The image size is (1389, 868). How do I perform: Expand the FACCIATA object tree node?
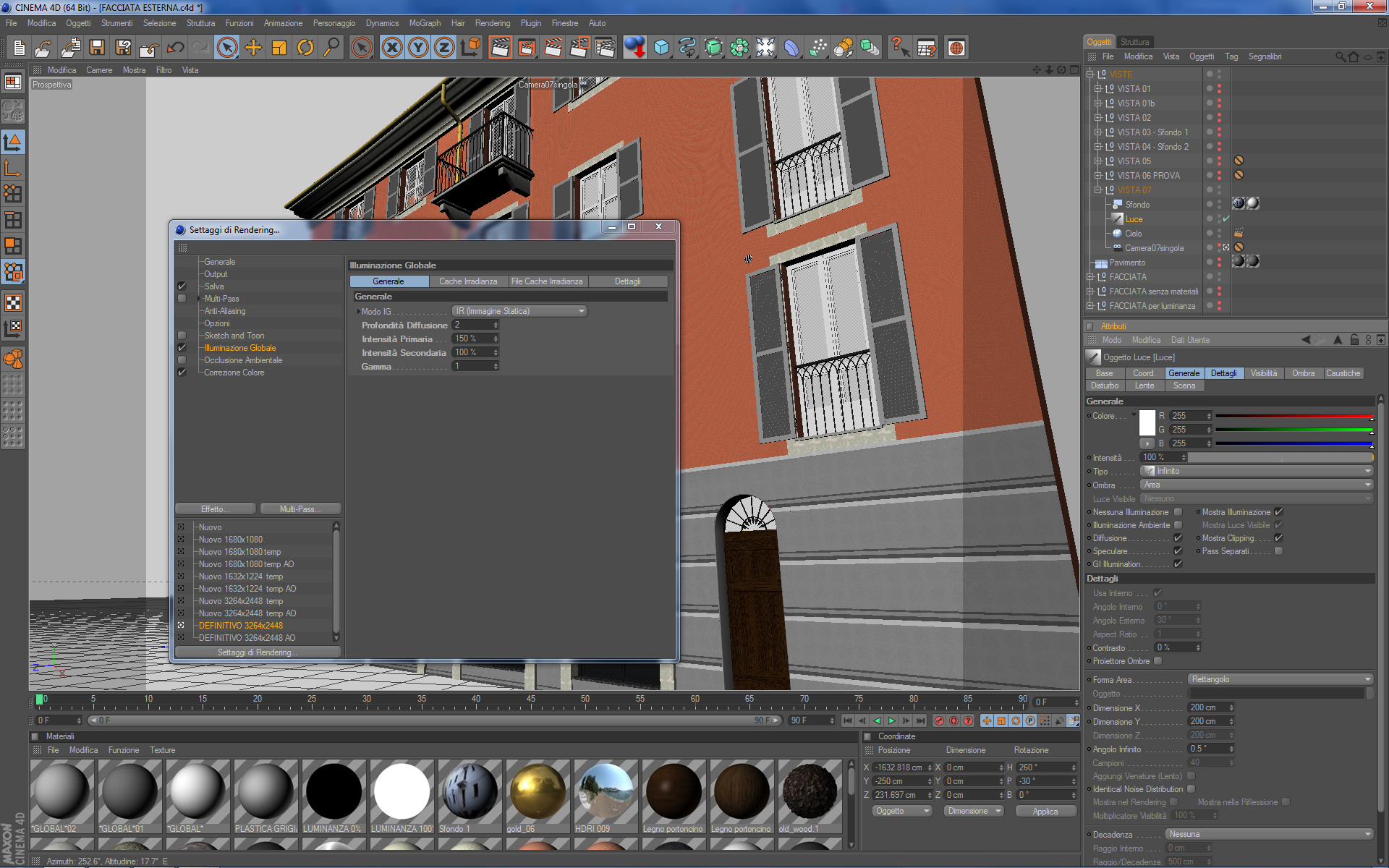[x=1090, y=277]
